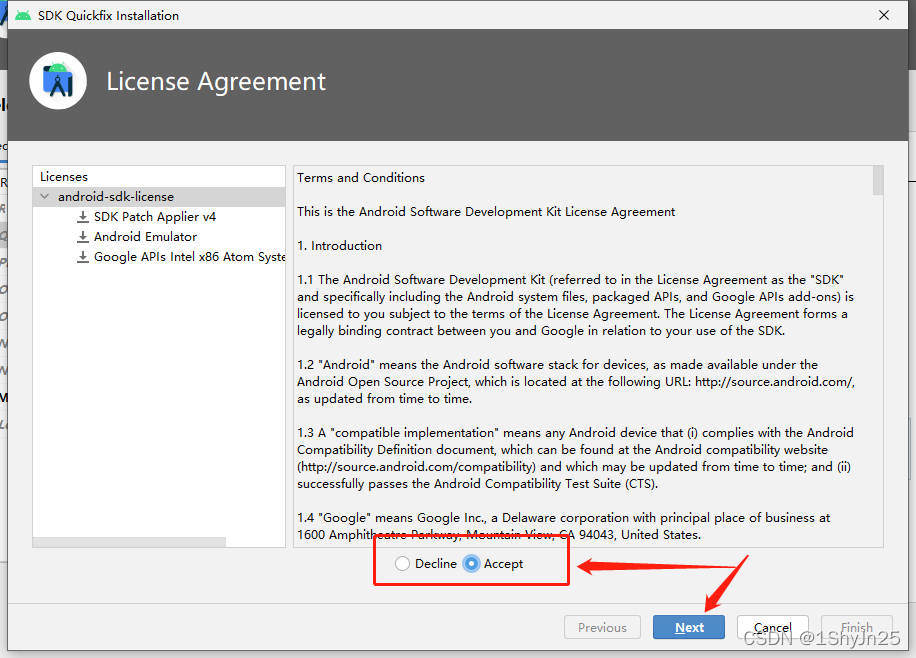Click the http://source.android.com/ URL text
The height and width of the screenshot is (658, 916).
(x=775, y=382)
